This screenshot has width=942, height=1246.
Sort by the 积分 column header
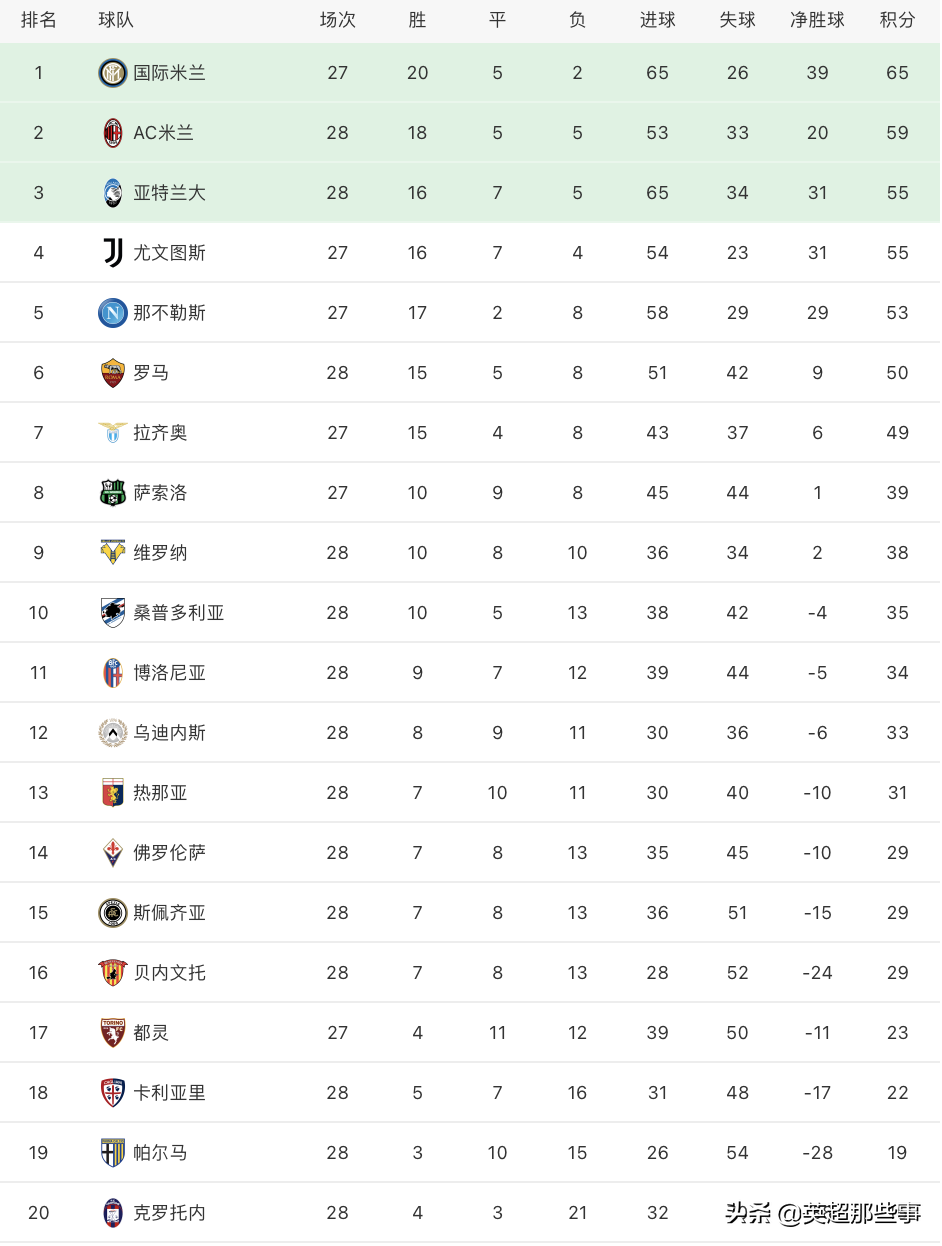[897, 20]
